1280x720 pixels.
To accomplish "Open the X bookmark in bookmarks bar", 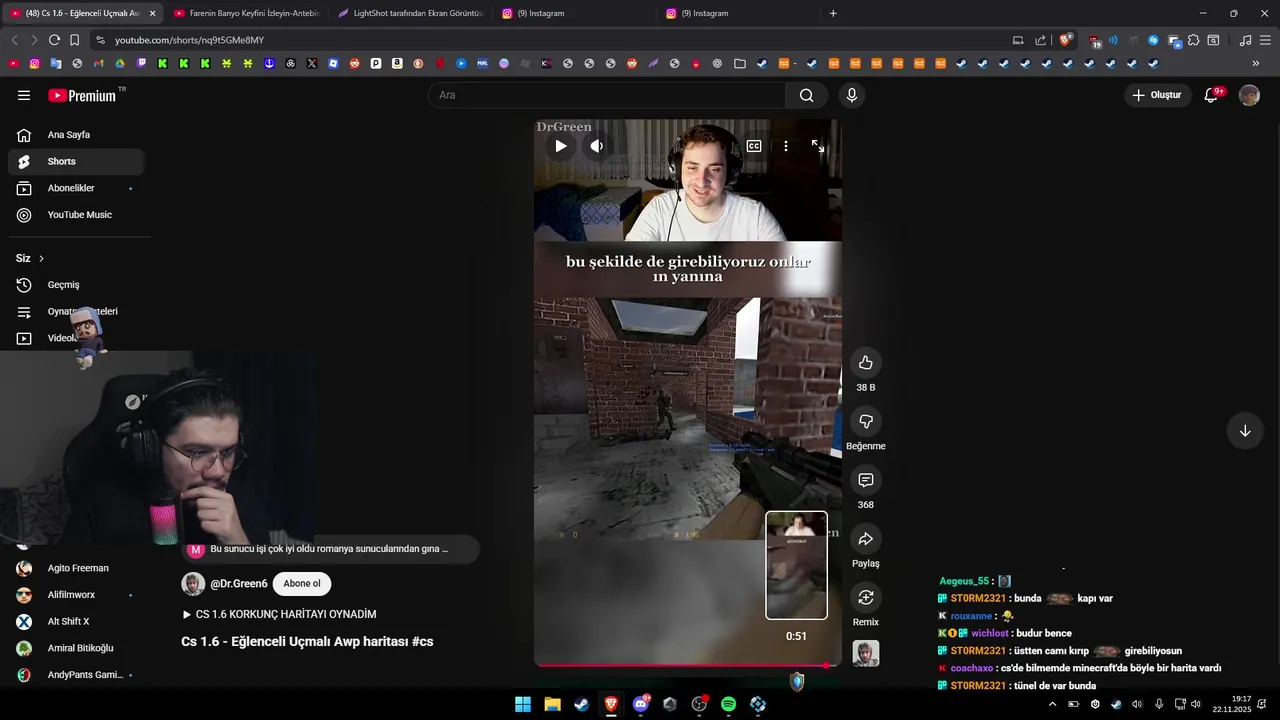I will click(312, 63).
